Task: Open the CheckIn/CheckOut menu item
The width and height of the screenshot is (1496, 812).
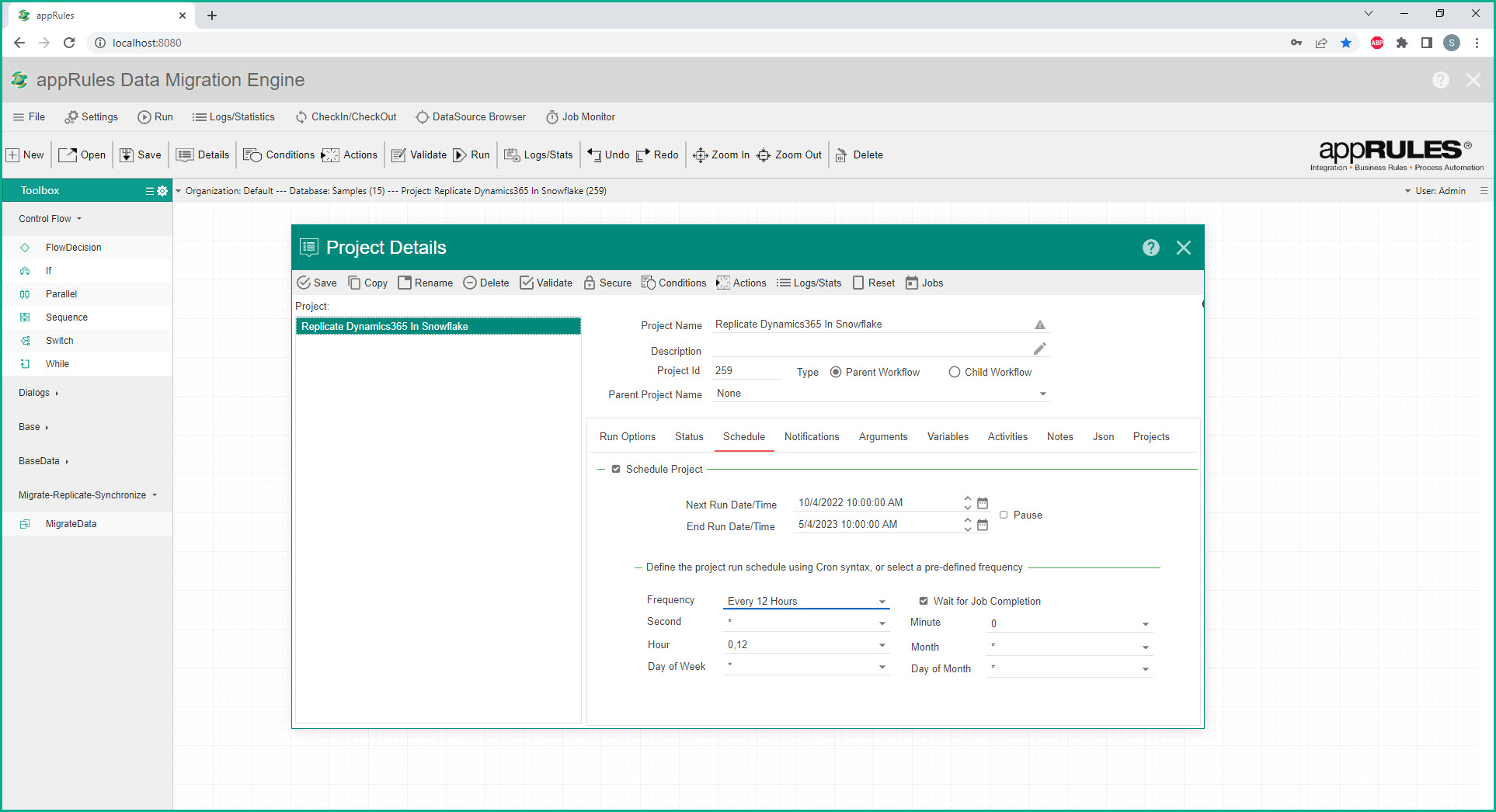Action: 346,117
